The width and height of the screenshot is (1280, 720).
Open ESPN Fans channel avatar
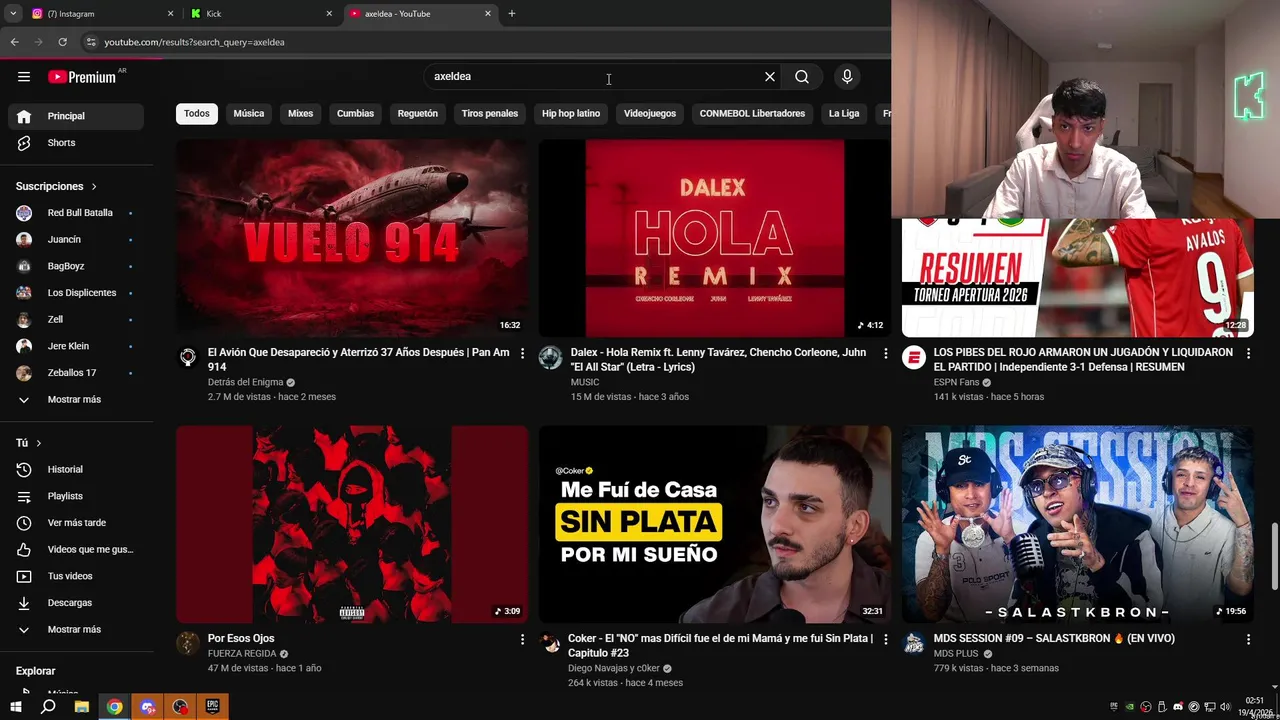pyautogui.click(x=914, y=358)
